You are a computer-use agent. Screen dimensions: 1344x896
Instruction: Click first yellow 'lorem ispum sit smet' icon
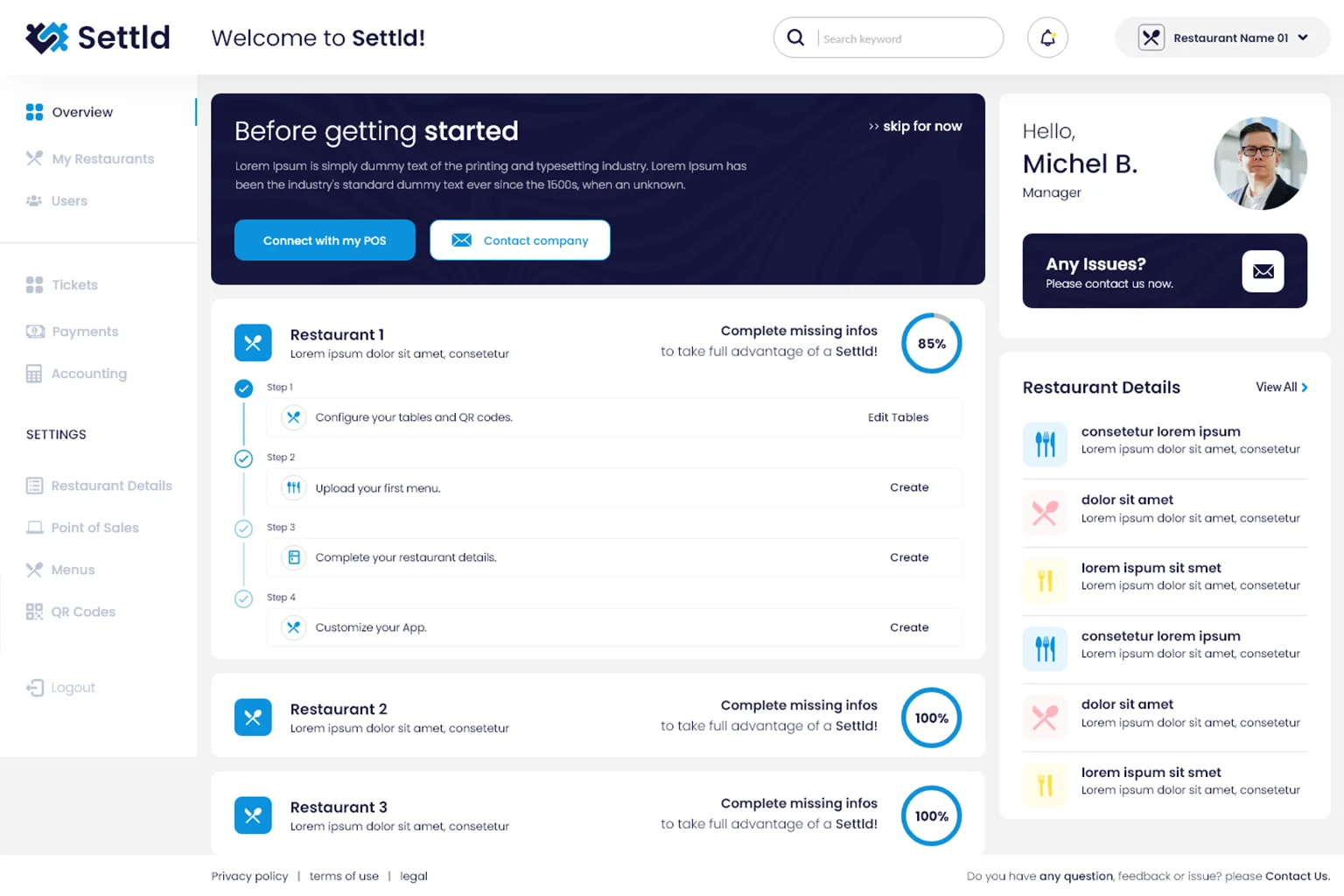tap(1045, 580)
